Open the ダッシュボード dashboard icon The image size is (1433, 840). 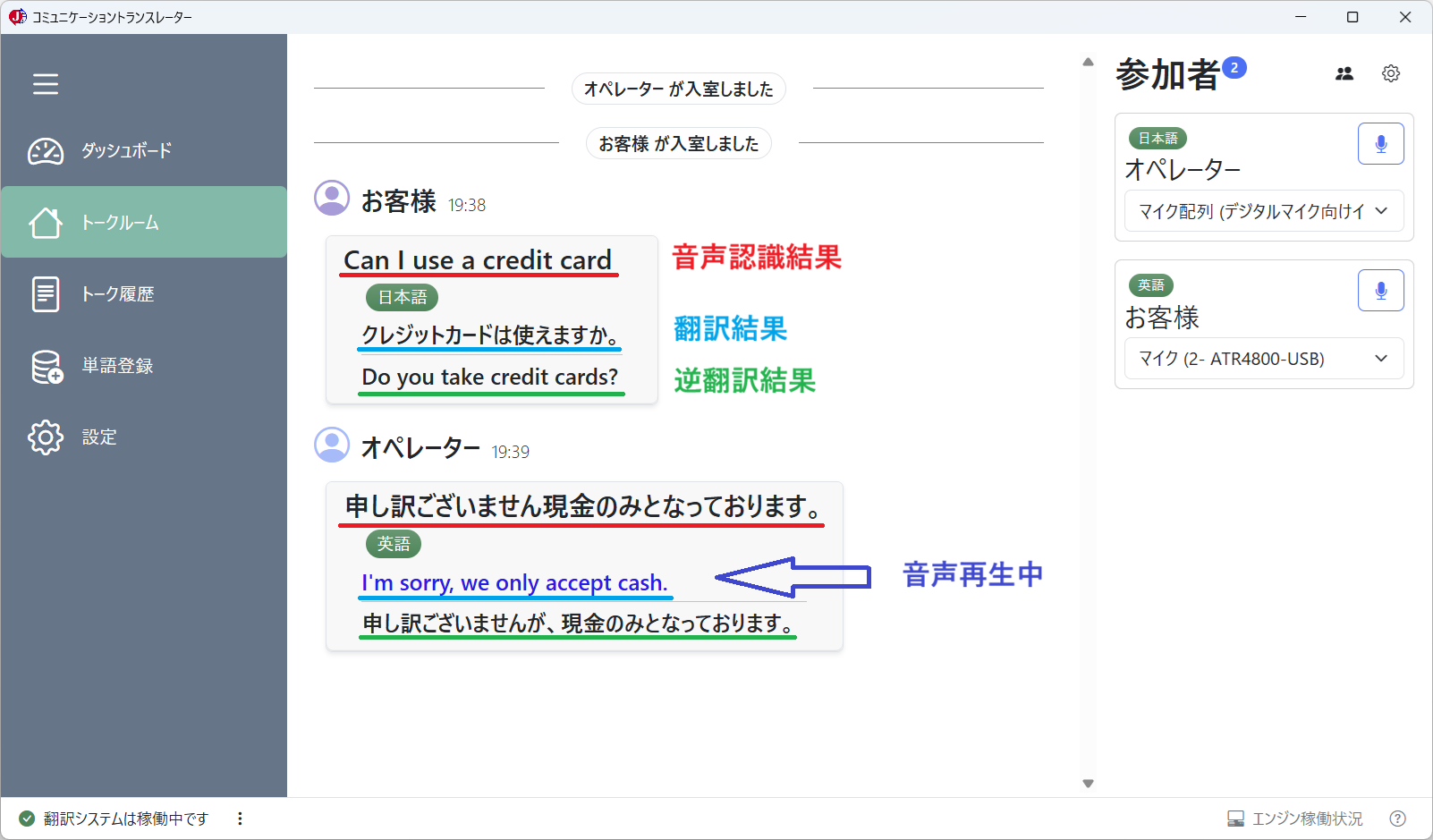45,151
